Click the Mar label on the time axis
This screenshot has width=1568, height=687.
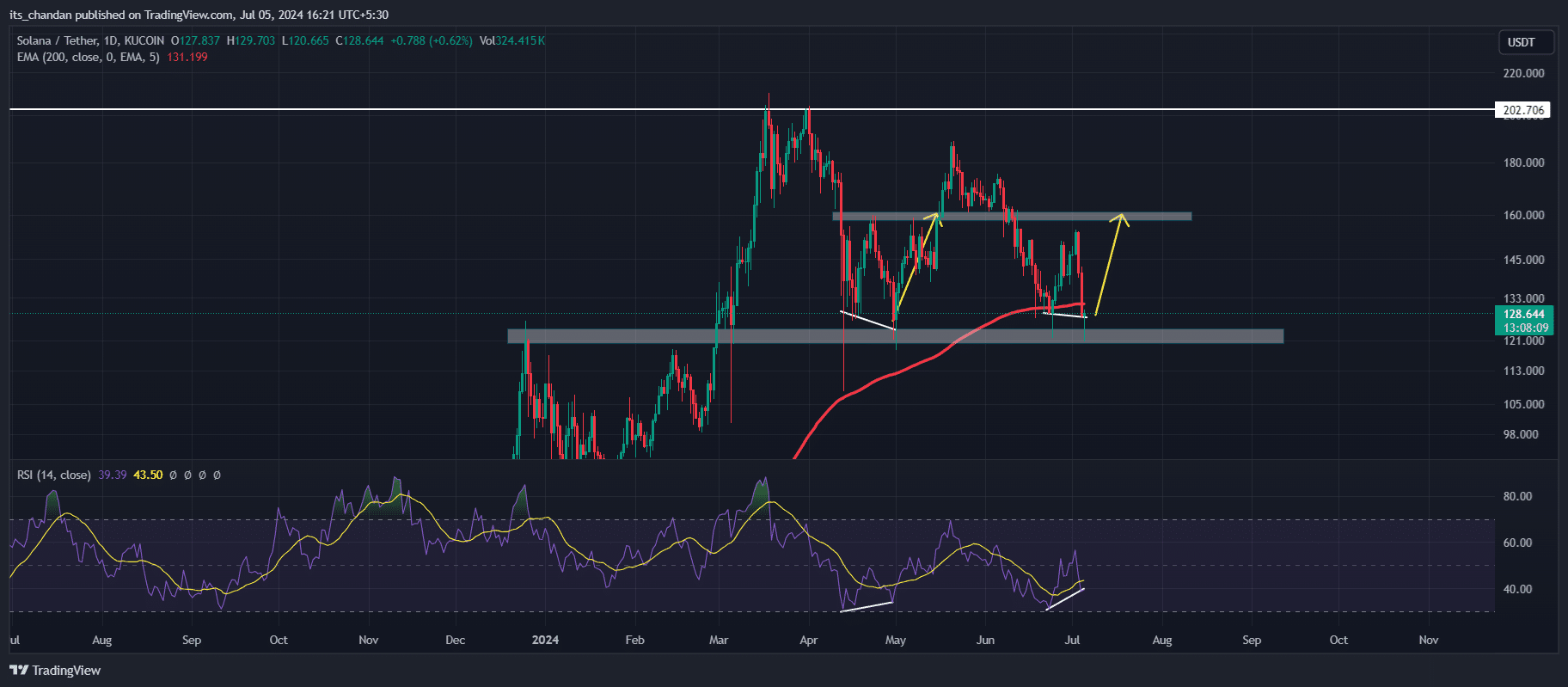pos(719,640)
